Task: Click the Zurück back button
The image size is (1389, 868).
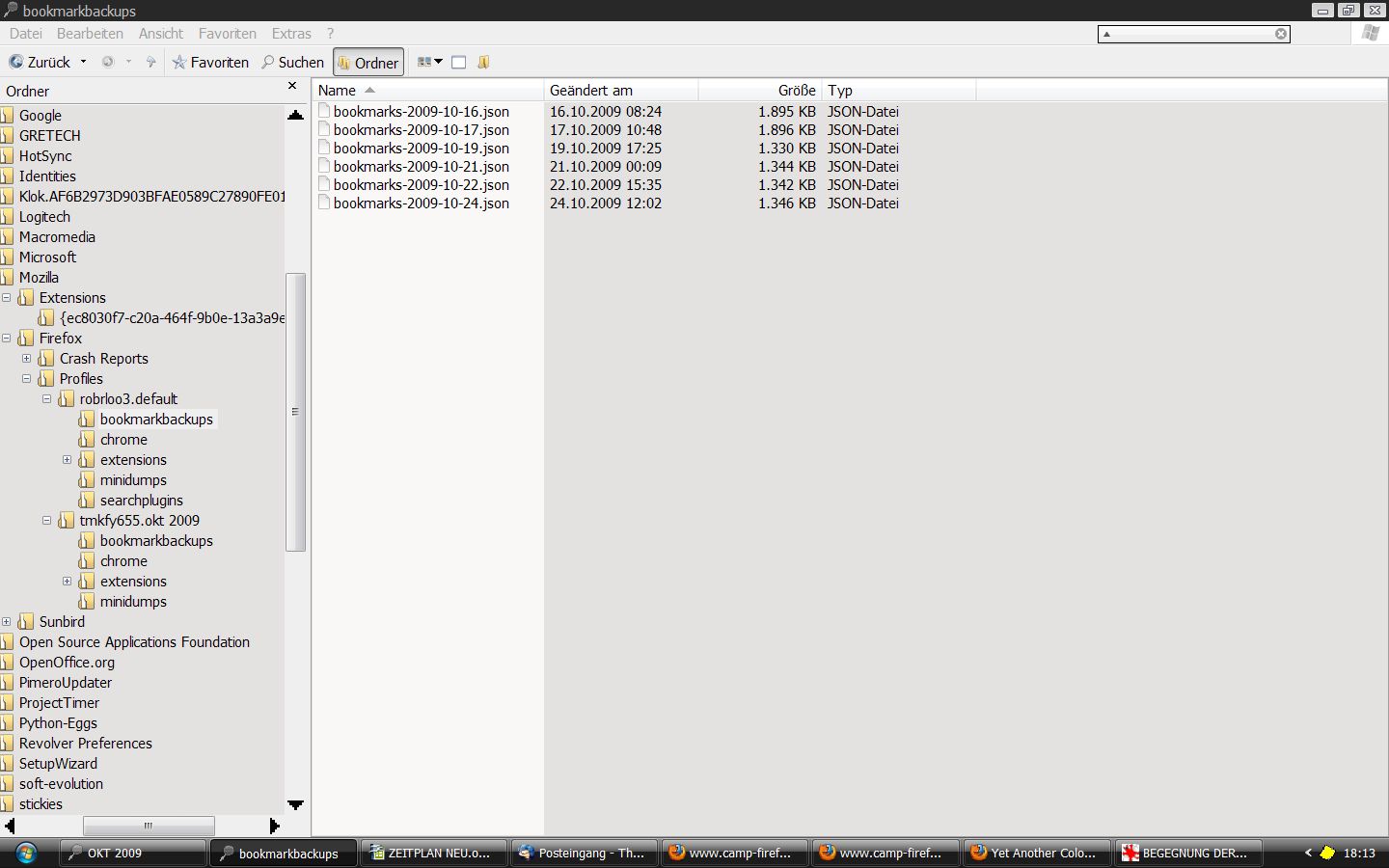Action: tap(40, 62)
